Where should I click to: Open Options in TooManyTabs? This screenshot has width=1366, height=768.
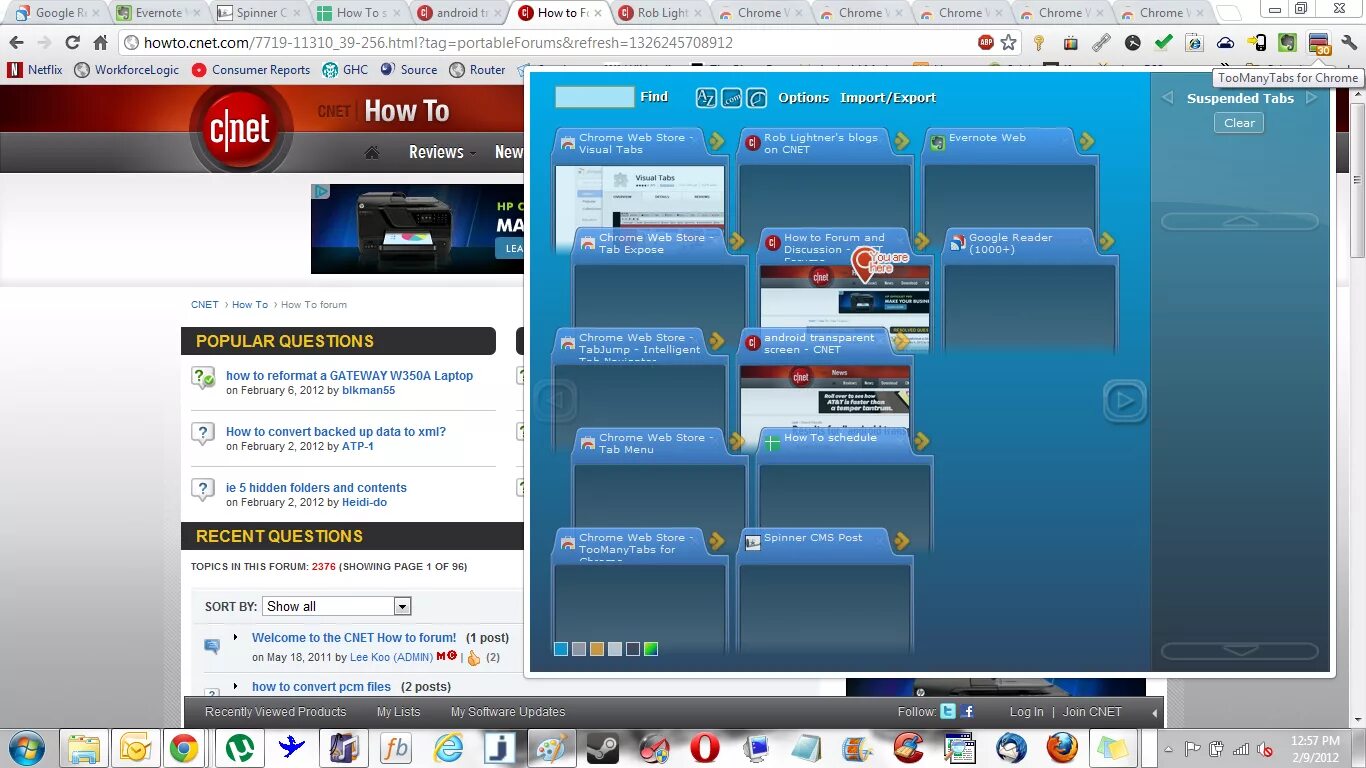804,97
